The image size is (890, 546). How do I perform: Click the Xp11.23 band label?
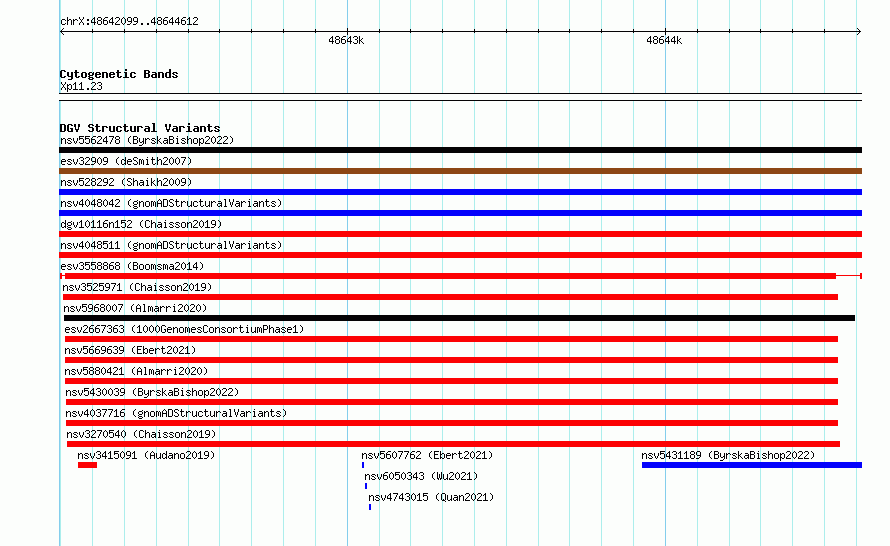pos(81,86)
